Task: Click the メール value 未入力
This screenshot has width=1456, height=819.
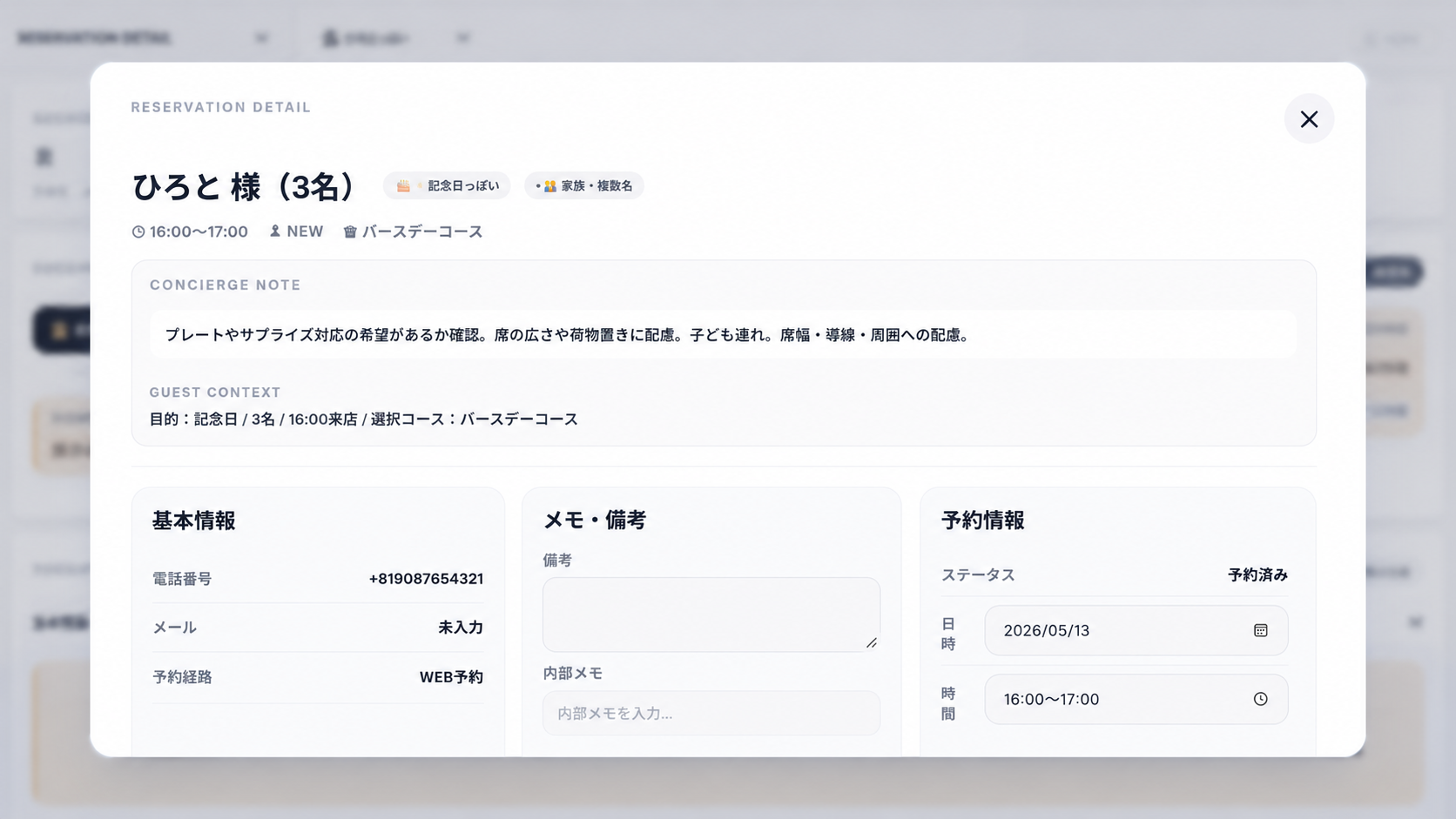Action: click(x=461, y=628)
